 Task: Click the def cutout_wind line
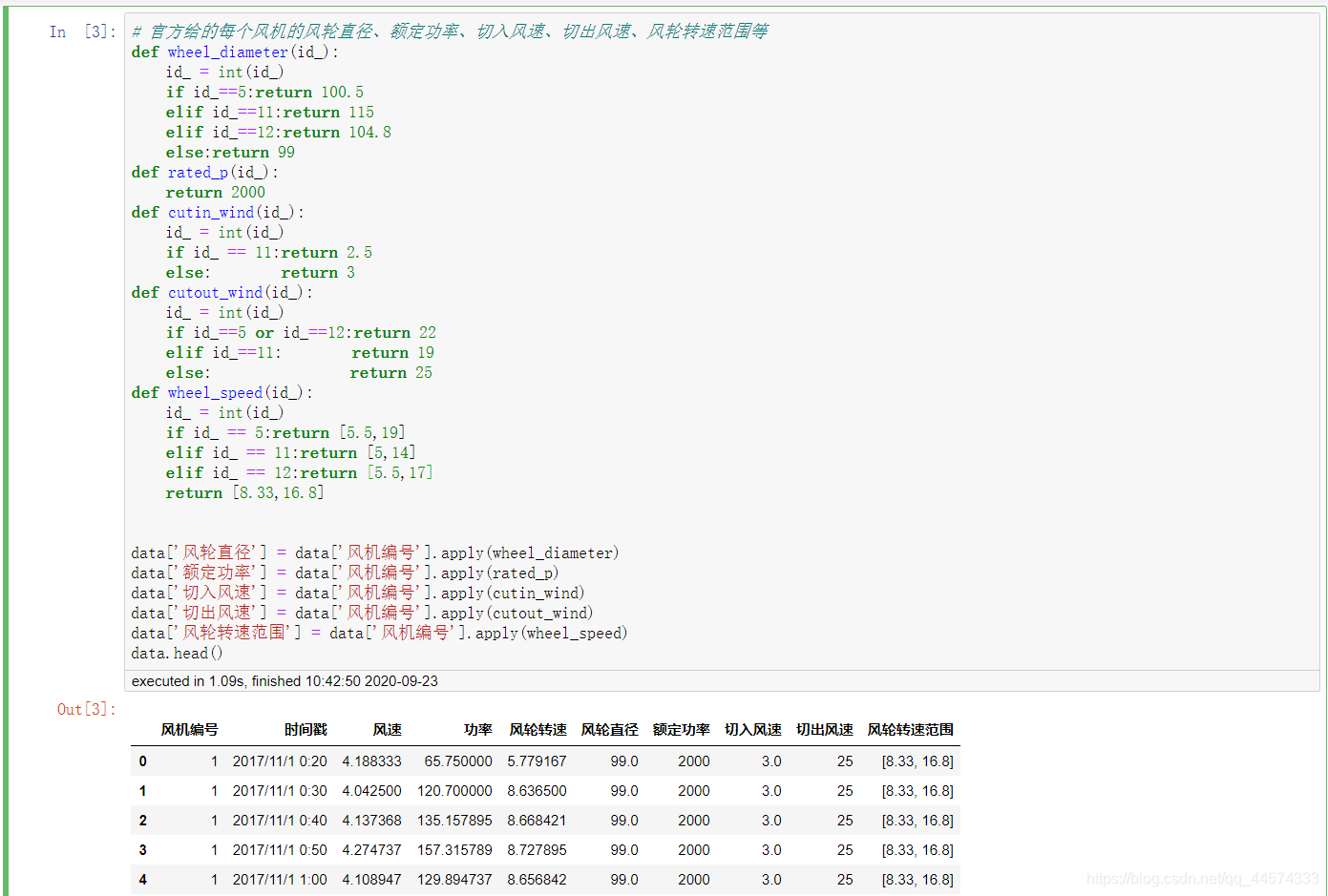221,292
